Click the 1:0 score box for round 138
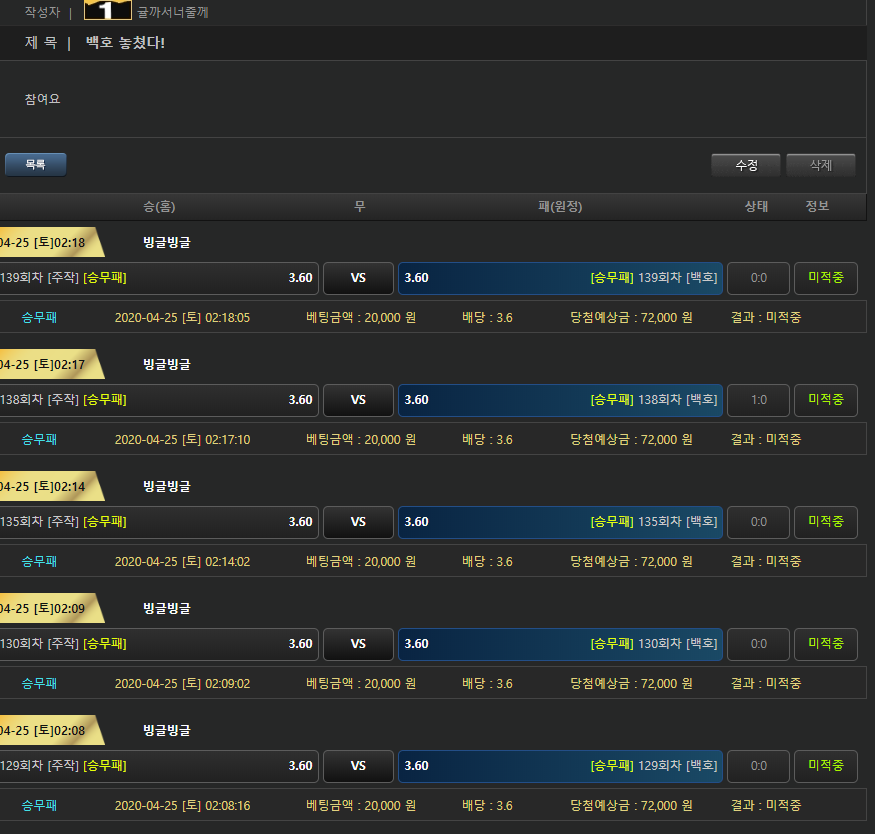Image resolution: width=875 pixels, height=834 pixels. click(758, 400)
